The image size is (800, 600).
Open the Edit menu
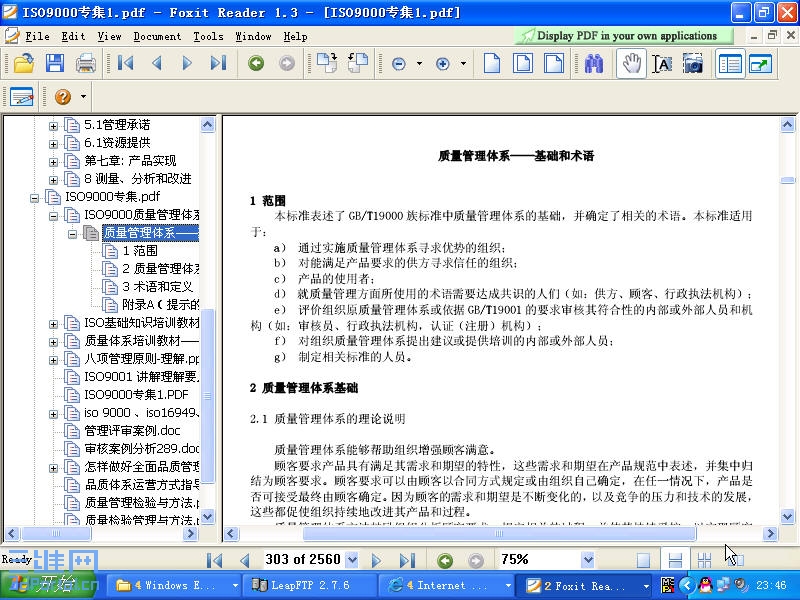73,36
